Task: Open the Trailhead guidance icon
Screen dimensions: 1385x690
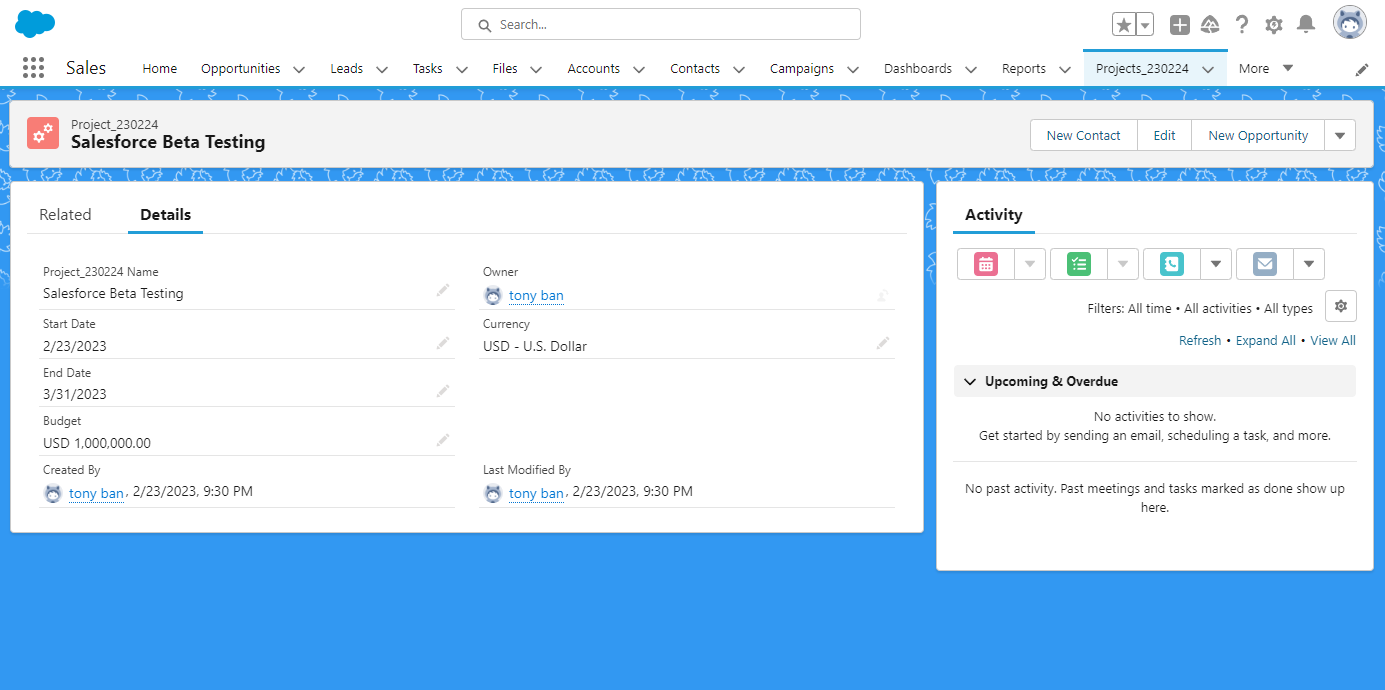Action: [1210, 25]
